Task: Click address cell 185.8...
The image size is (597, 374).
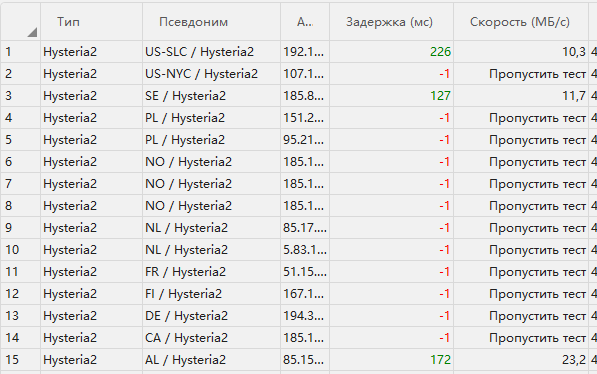Action: tap(303, 96)
